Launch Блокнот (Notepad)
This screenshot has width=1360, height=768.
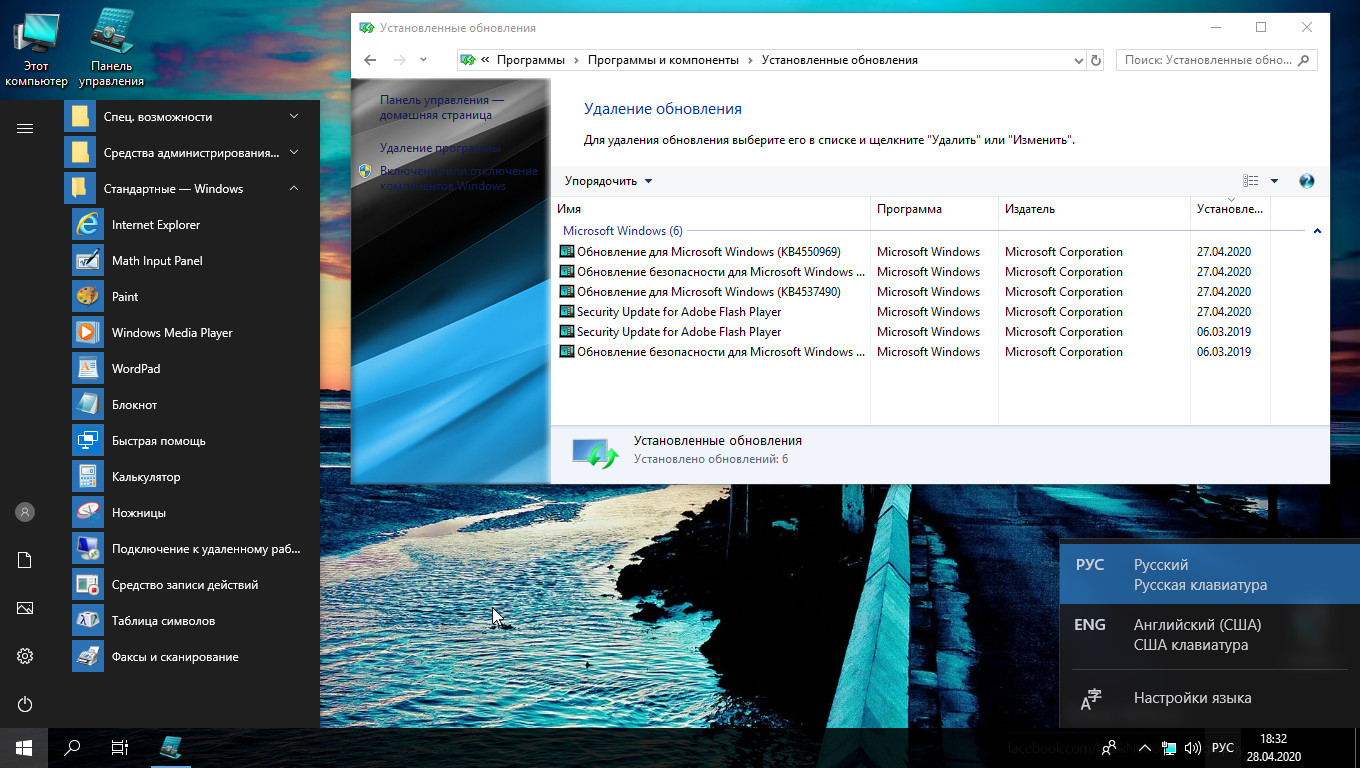(x=186, y=405)
